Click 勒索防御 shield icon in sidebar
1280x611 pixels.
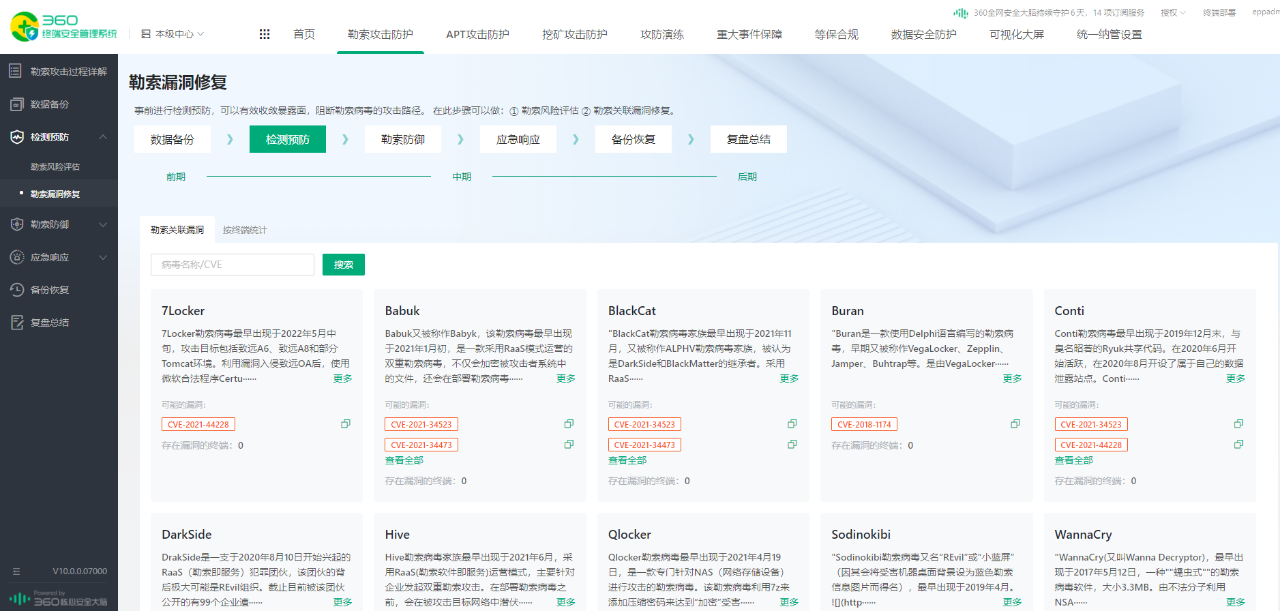click(16, 224)
